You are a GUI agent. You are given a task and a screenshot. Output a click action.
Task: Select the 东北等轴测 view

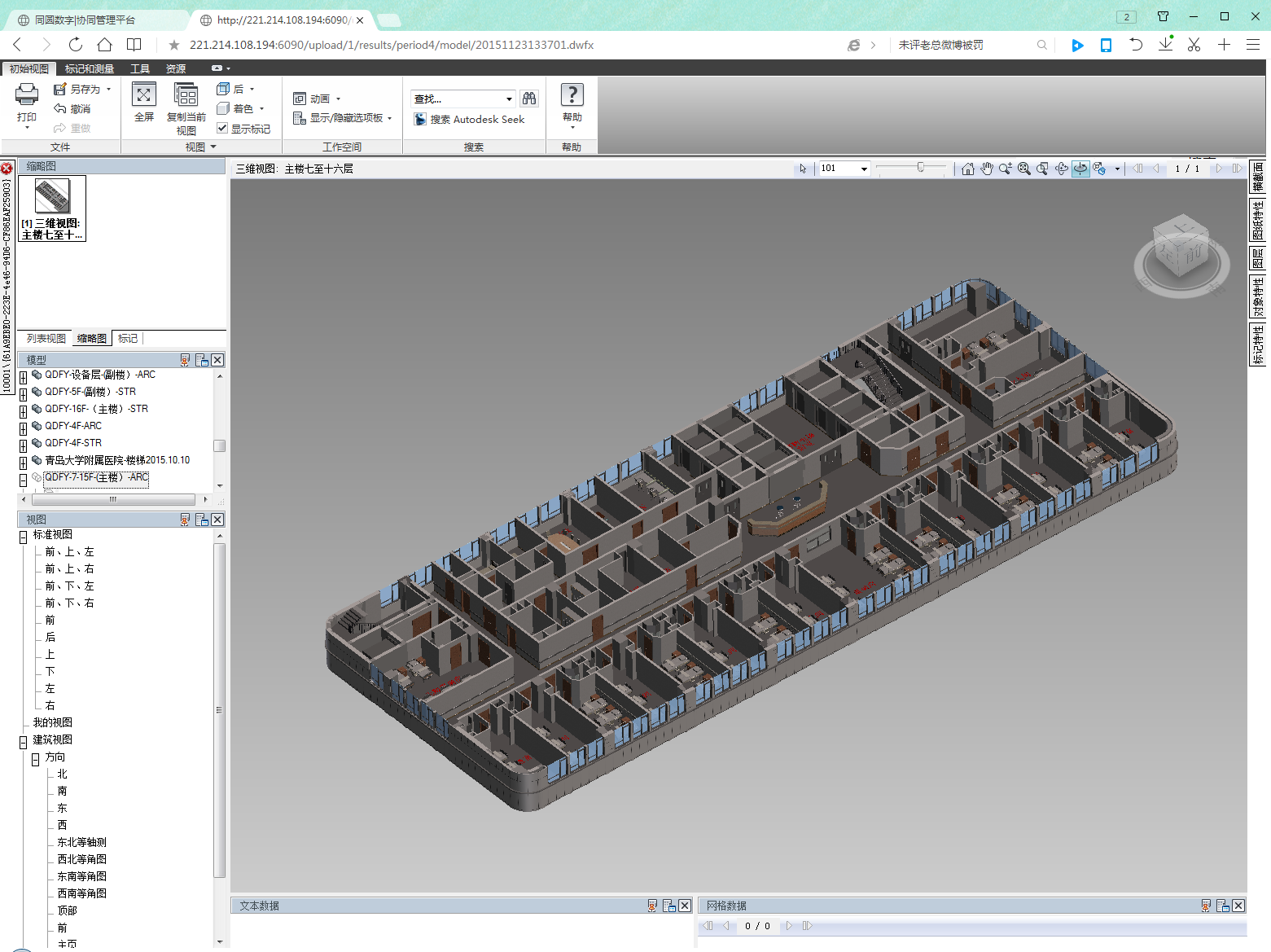point(81,842)
